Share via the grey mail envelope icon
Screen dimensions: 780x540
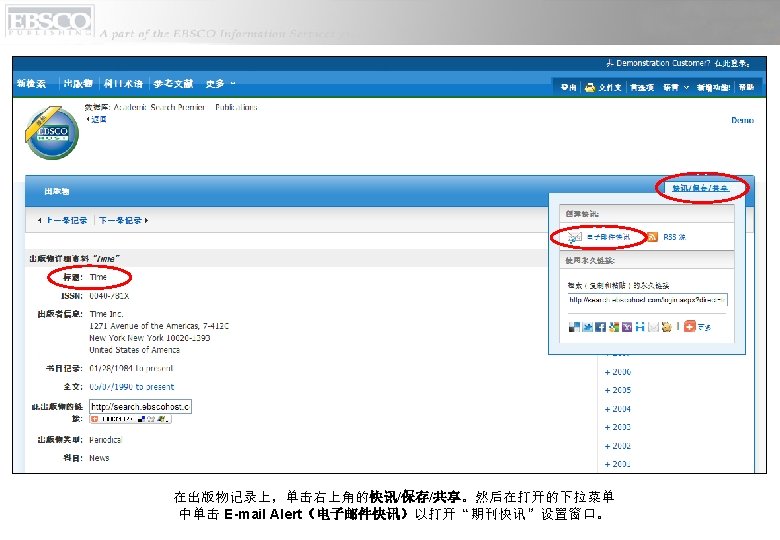(653, 327)
